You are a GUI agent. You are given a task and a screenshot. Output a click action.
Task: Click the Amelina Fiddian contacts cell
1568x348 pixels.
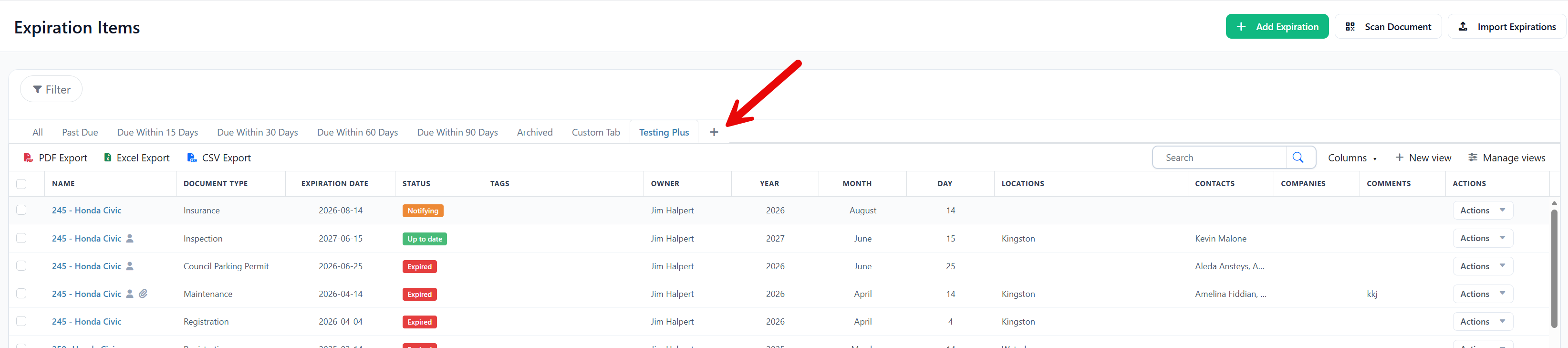tap(1231, 294)
